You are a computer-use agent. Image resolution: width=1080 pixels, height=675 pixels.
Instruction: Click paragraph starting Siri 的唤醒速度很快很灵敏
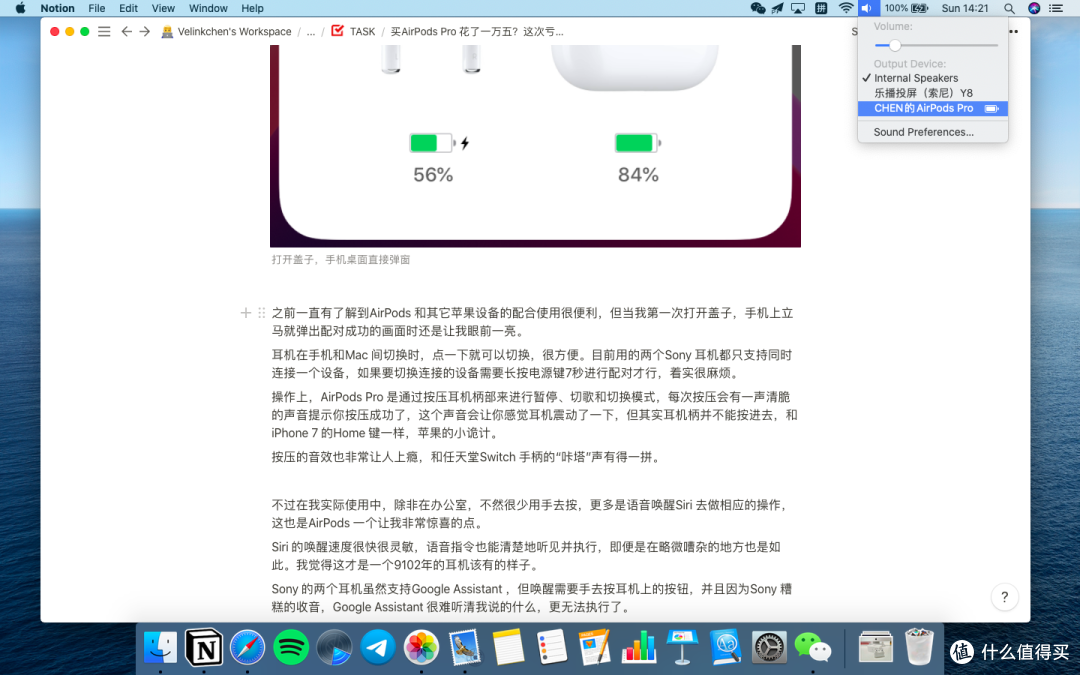click(526, 556)
